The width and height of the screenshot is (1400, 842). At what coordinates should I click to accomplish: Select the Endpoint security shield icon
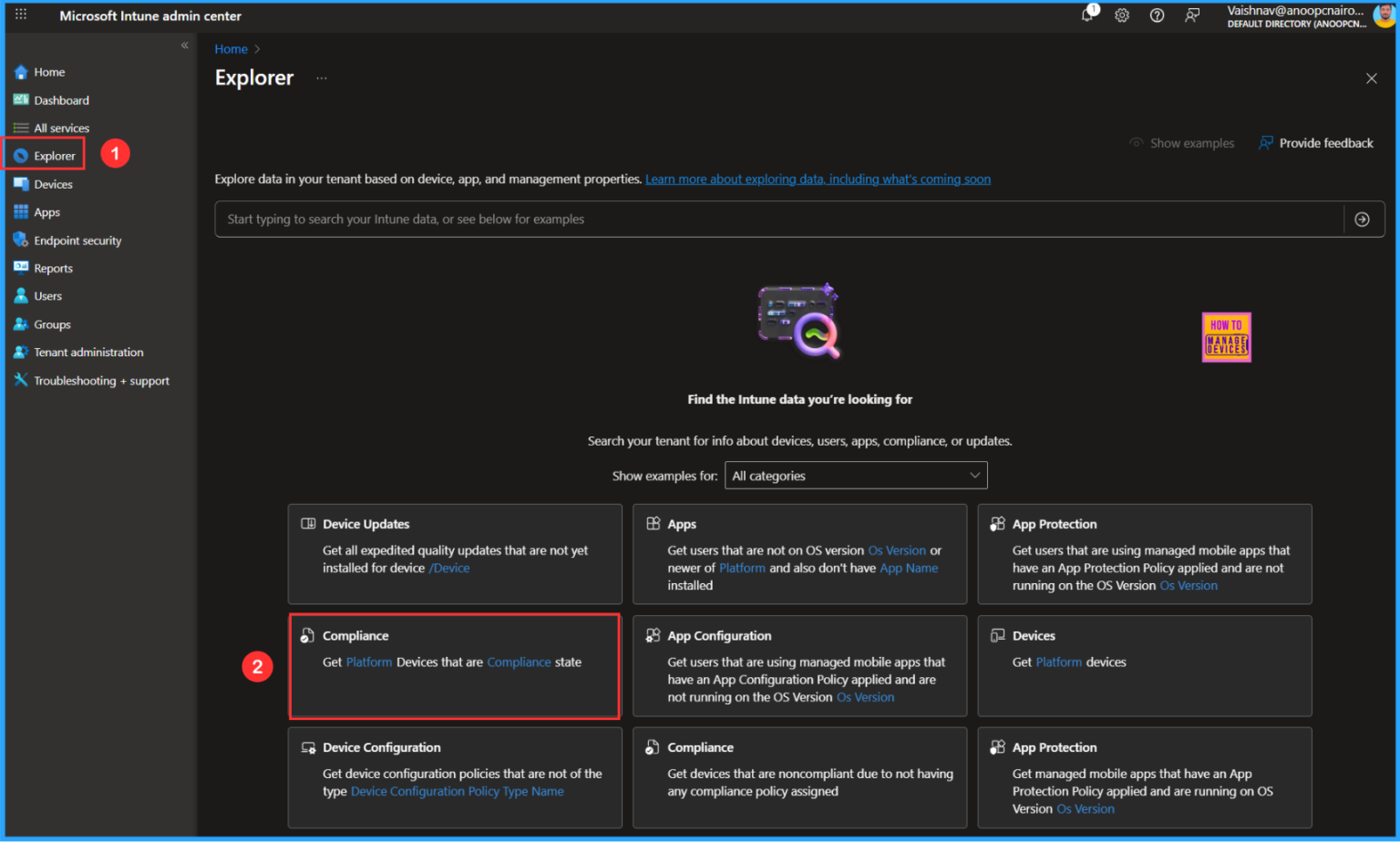point(20,240)
